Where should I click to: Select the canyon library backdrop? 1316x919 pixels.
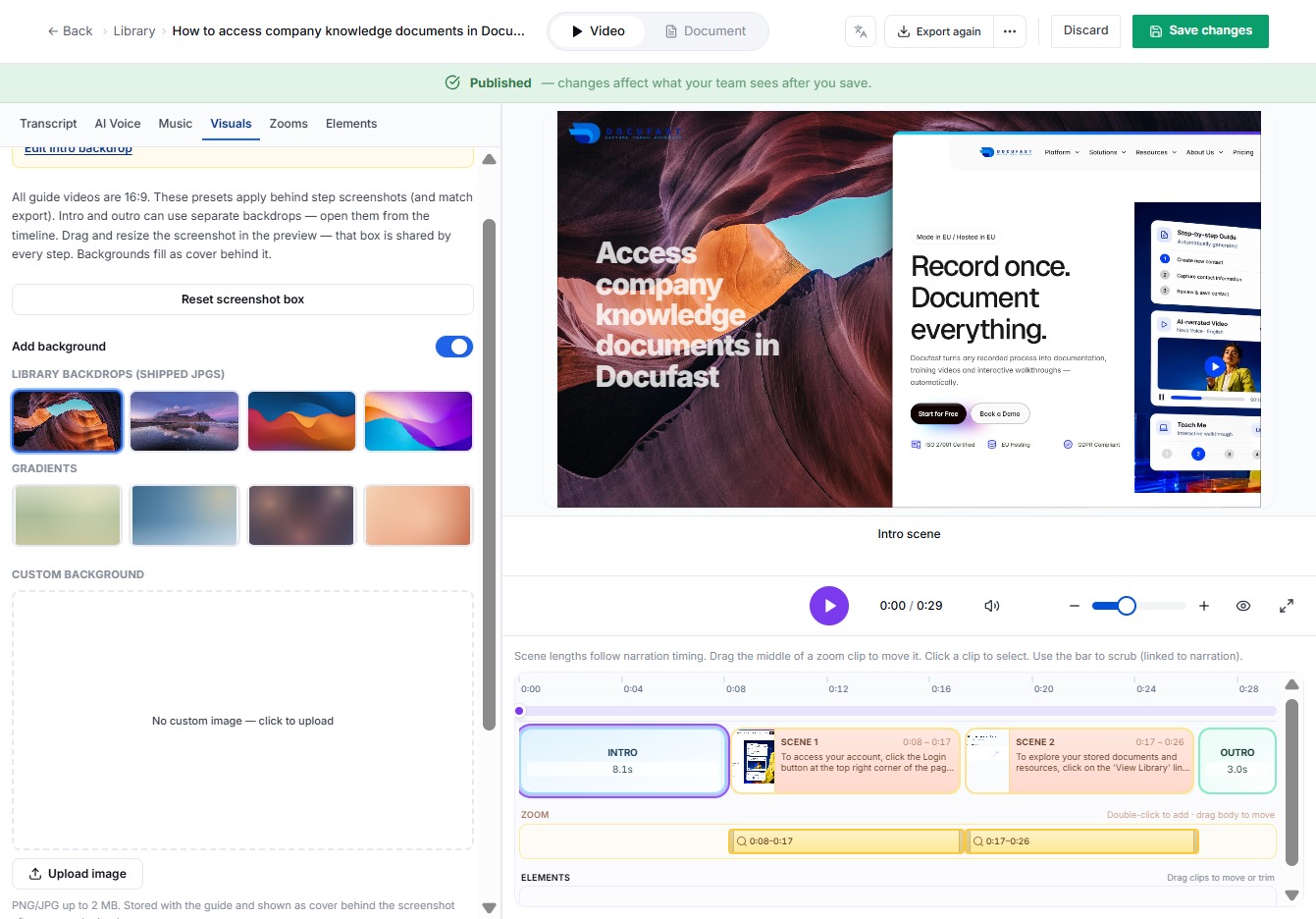[67, 421]
